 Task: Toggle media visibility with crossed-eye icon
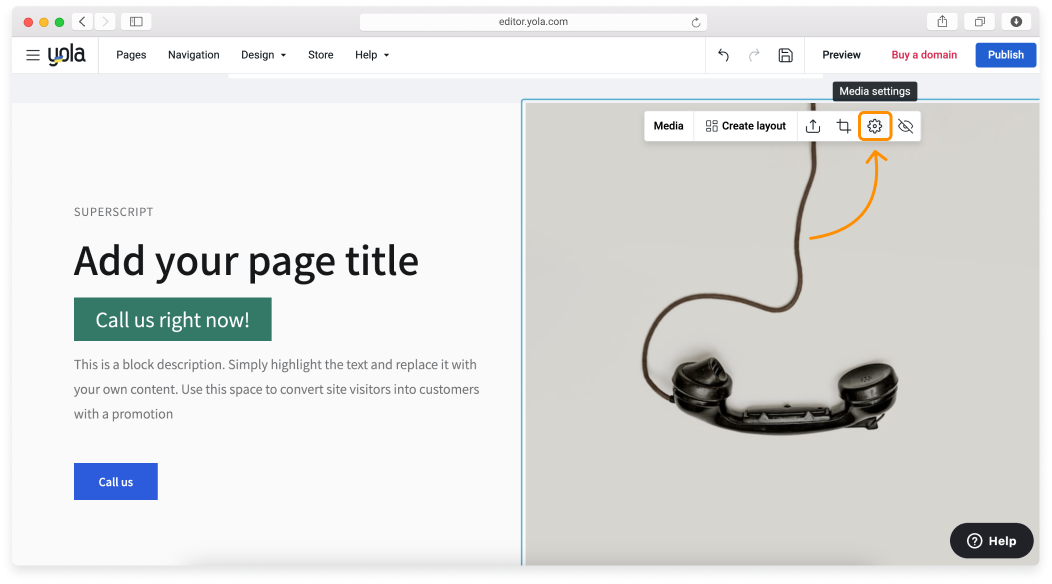click(905, 126)
